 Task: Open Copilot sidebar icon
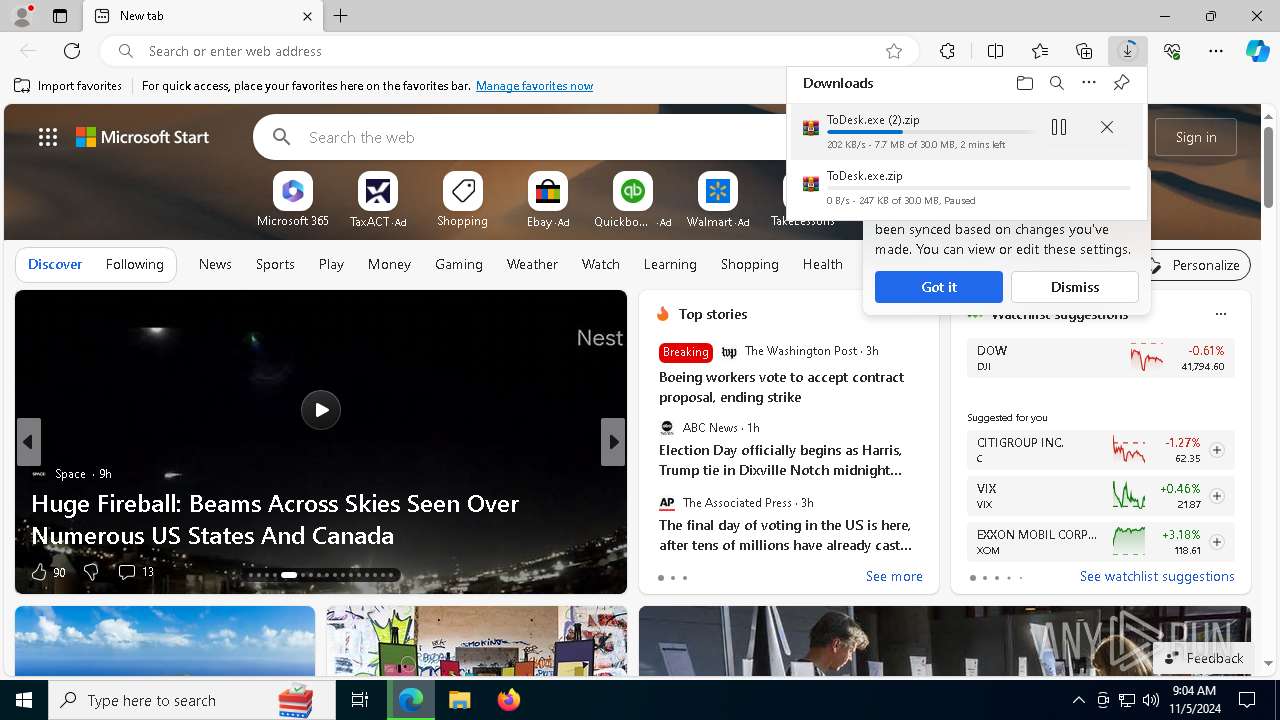click(1257, 51)
